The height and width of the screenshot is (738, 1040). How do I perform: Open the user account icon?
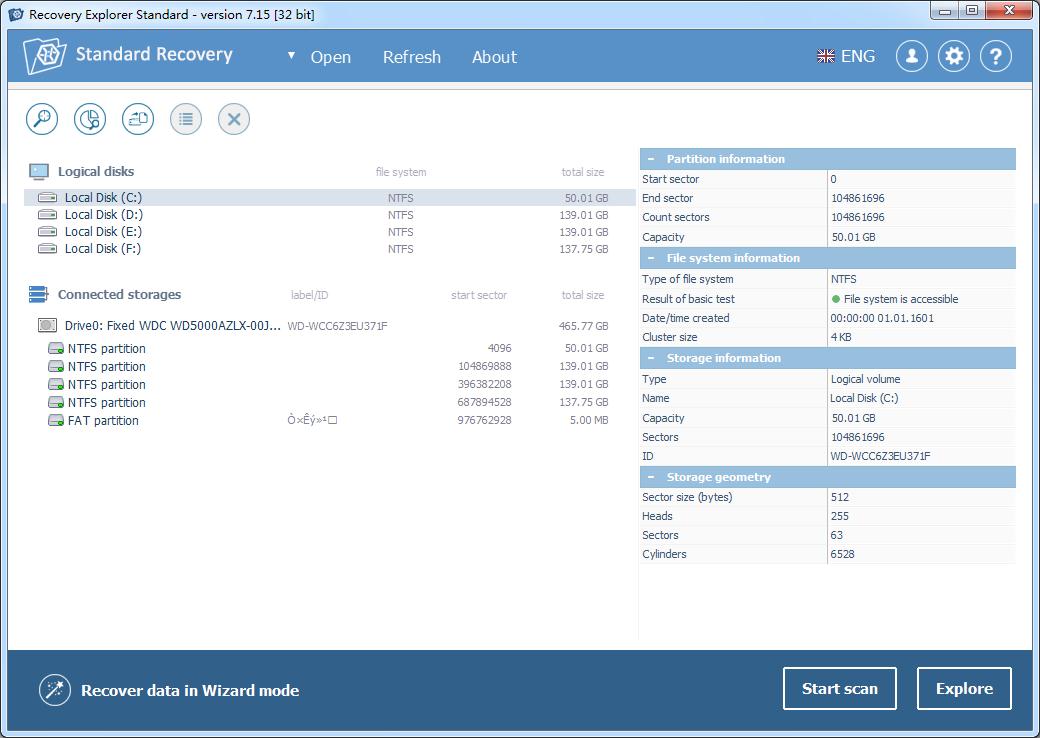[911, 56]
